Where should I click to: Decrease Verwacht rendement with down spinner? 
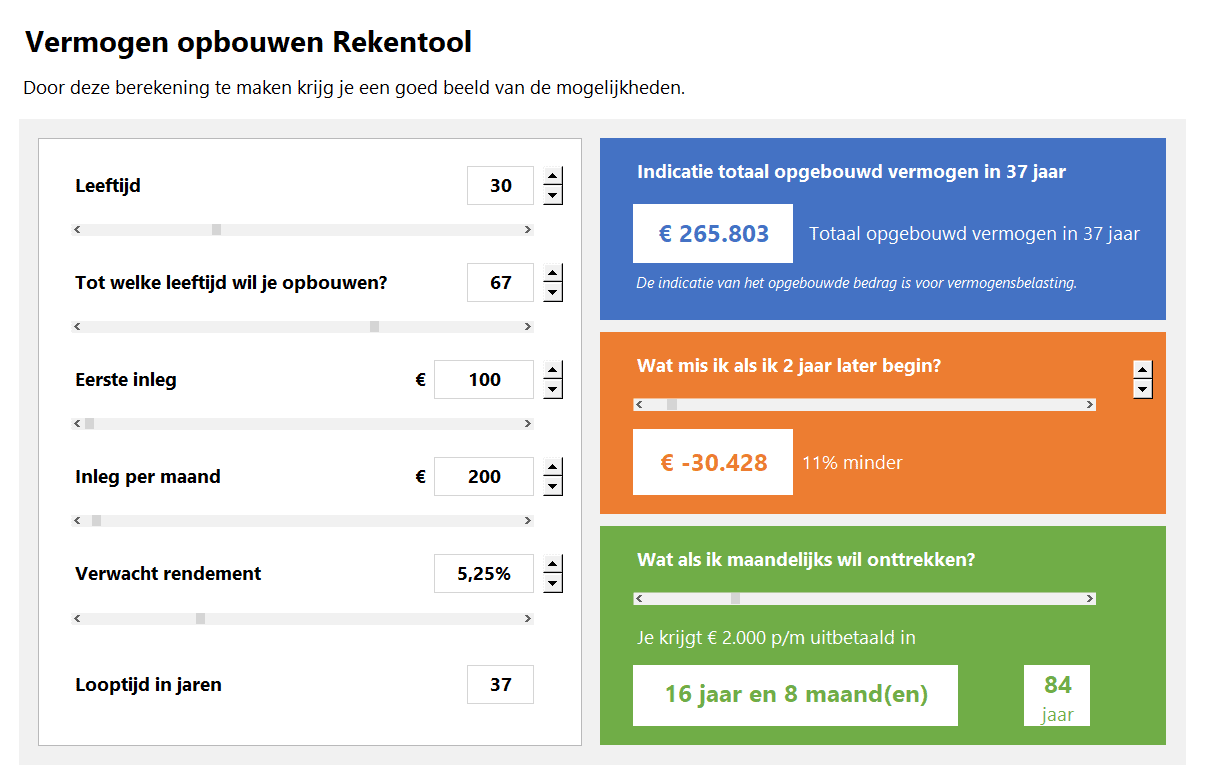(x=553, y=584)
